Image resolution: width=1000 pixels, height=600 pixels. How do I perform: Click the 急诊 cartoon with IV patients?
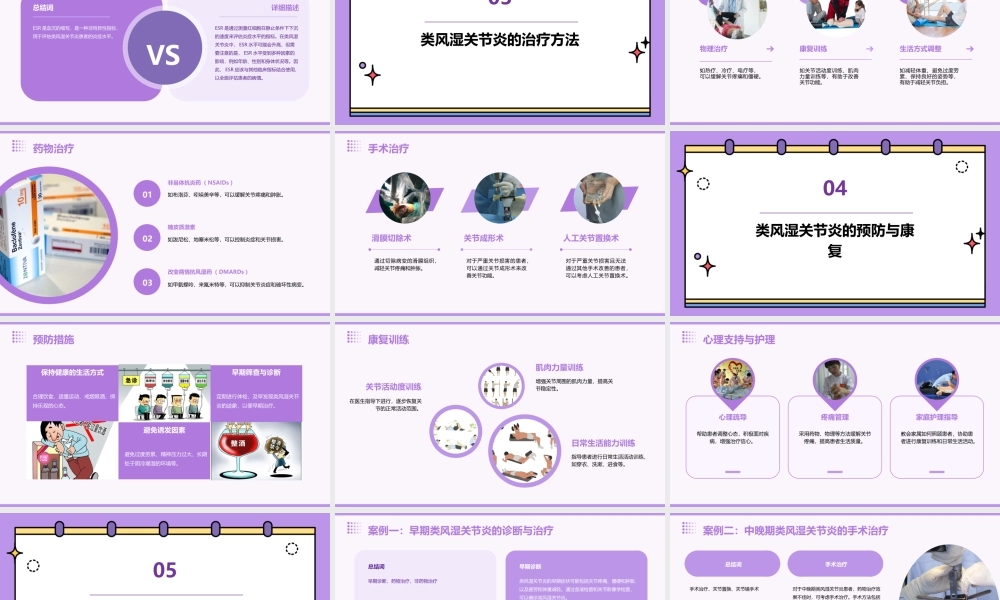click(x=165, y=393)
